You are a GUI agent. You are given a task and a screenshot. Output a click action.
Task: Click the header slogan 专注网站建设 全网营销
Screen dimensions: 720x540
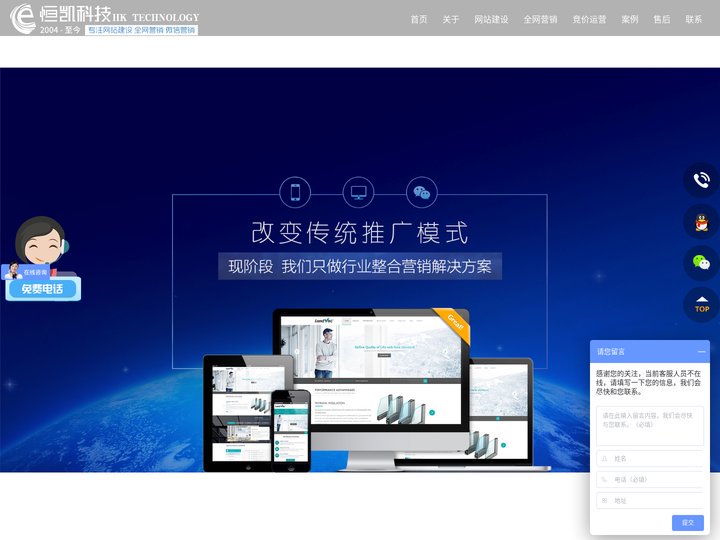point(141,30)
